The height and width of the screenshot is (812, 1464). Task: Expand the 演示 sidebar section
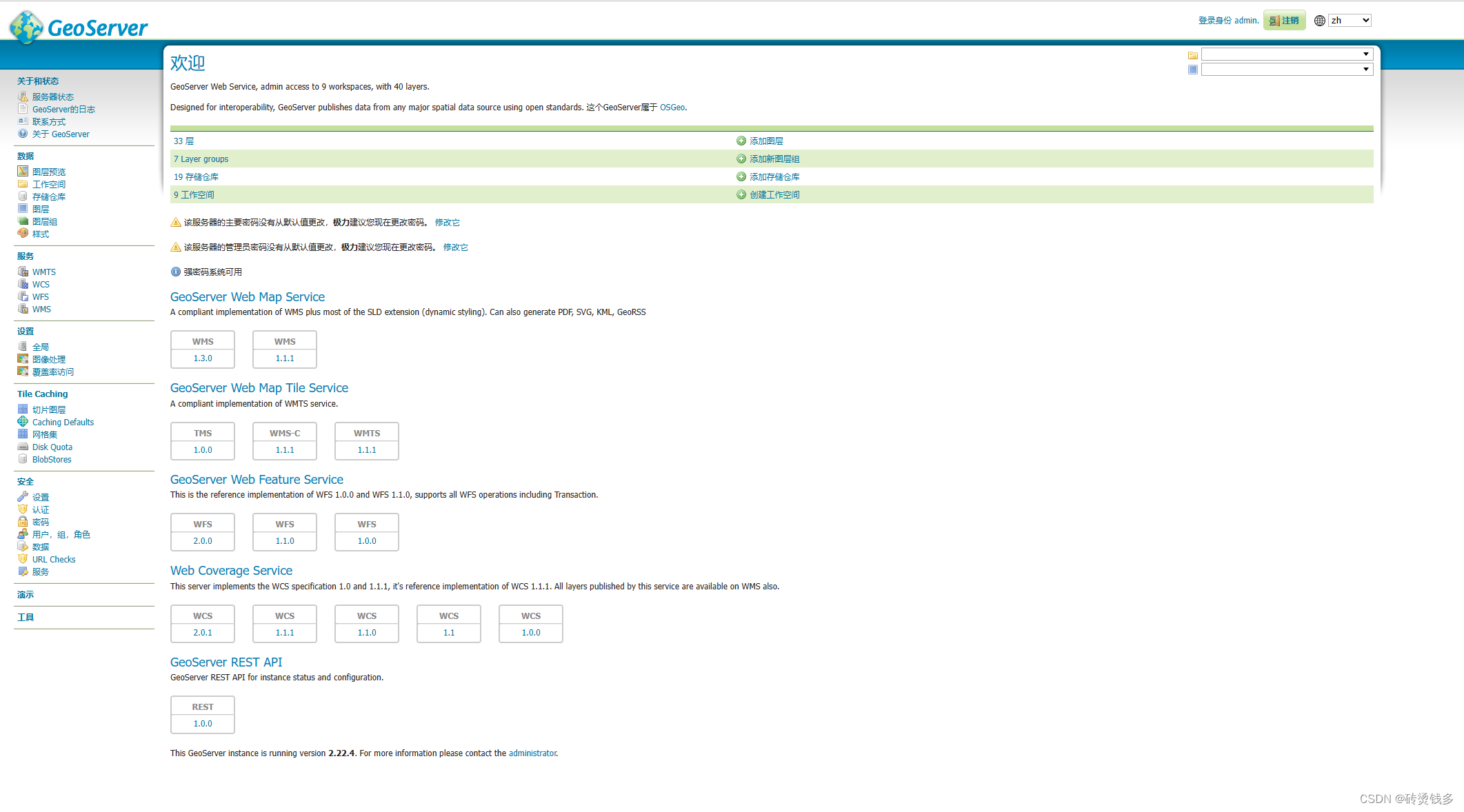coord(26,594)
